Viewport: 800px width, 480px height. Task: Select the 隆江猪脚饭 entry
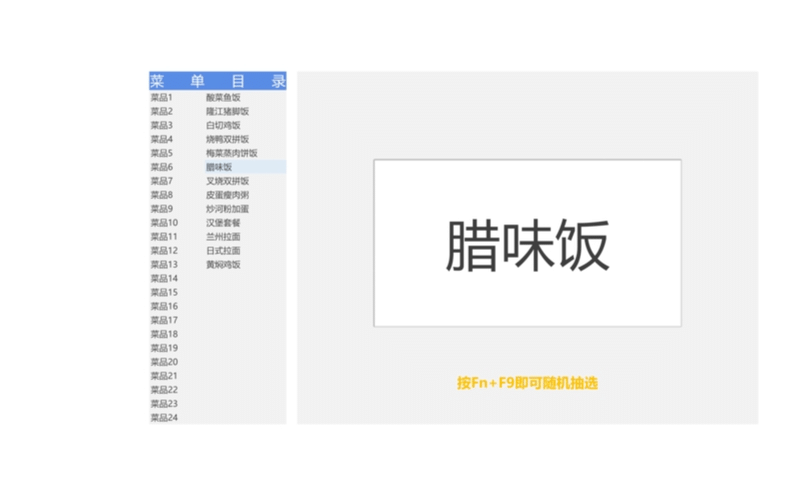click(x=227, y=112)
